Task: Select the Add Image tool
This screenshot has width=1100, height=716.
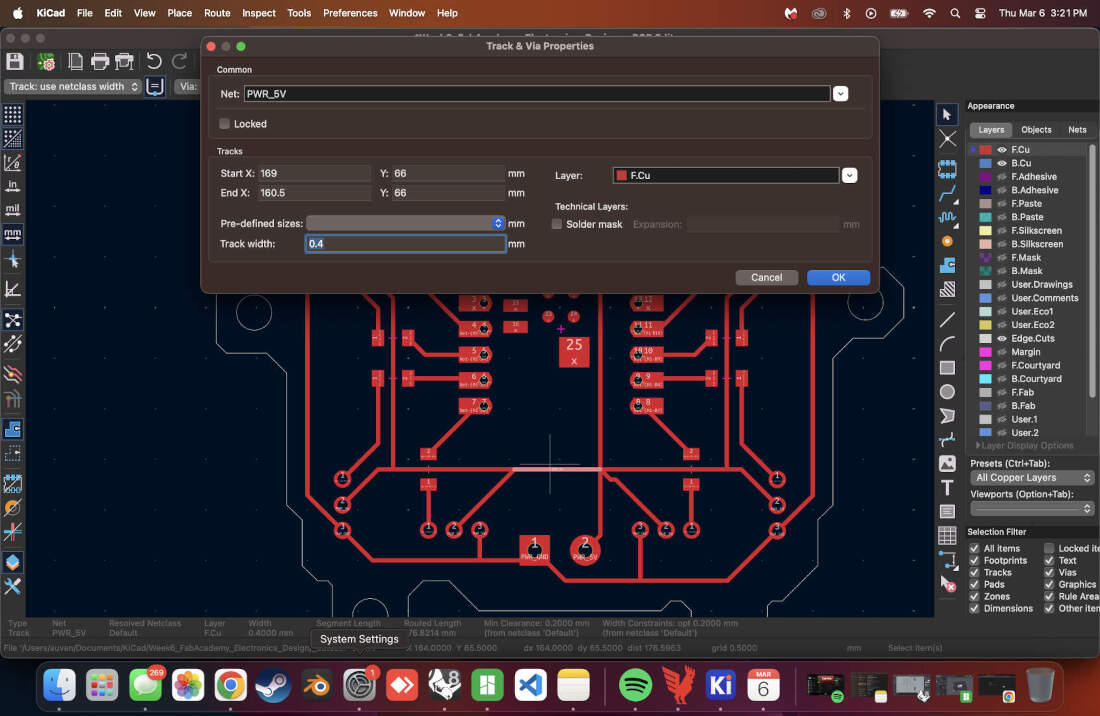Action: (x=947, y=464)
